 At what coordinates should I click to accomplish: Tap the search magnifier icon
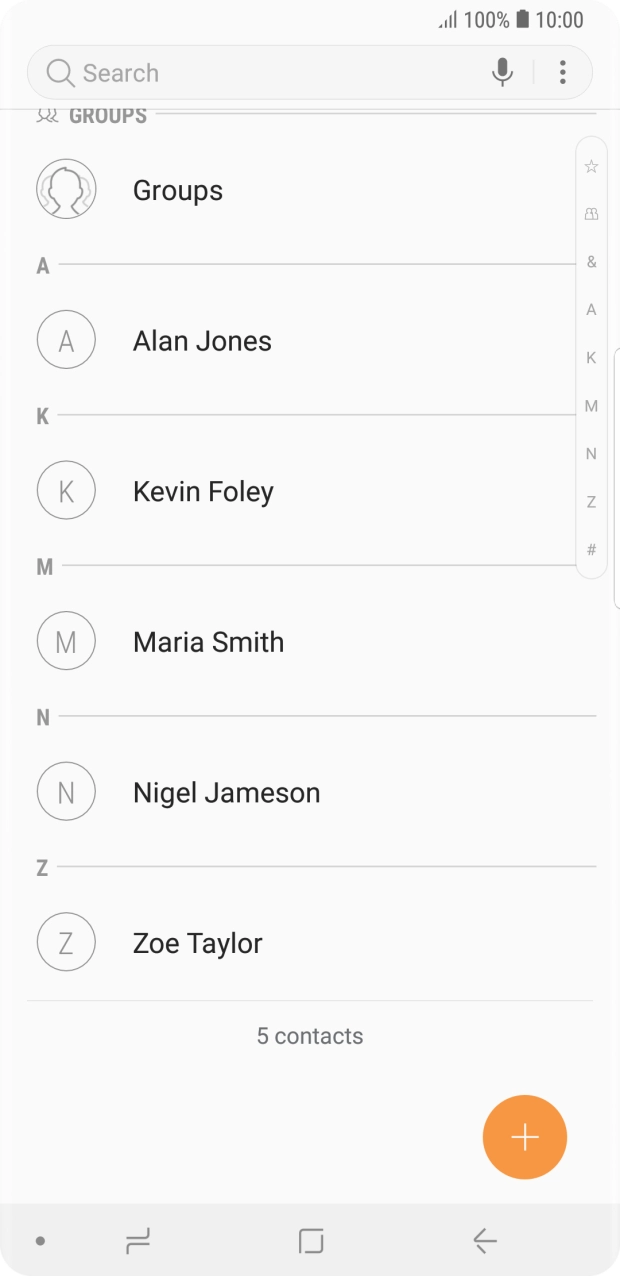coord(58,72)
